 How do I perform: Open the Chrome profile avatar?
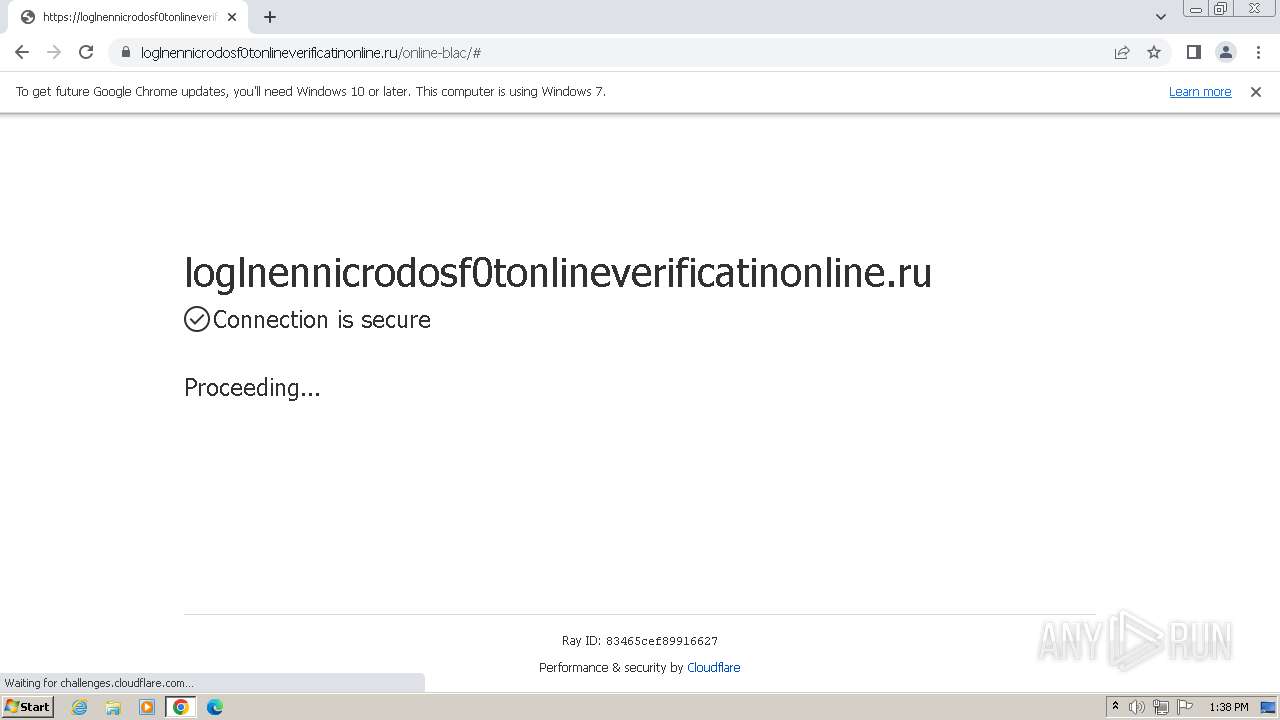1225,52
